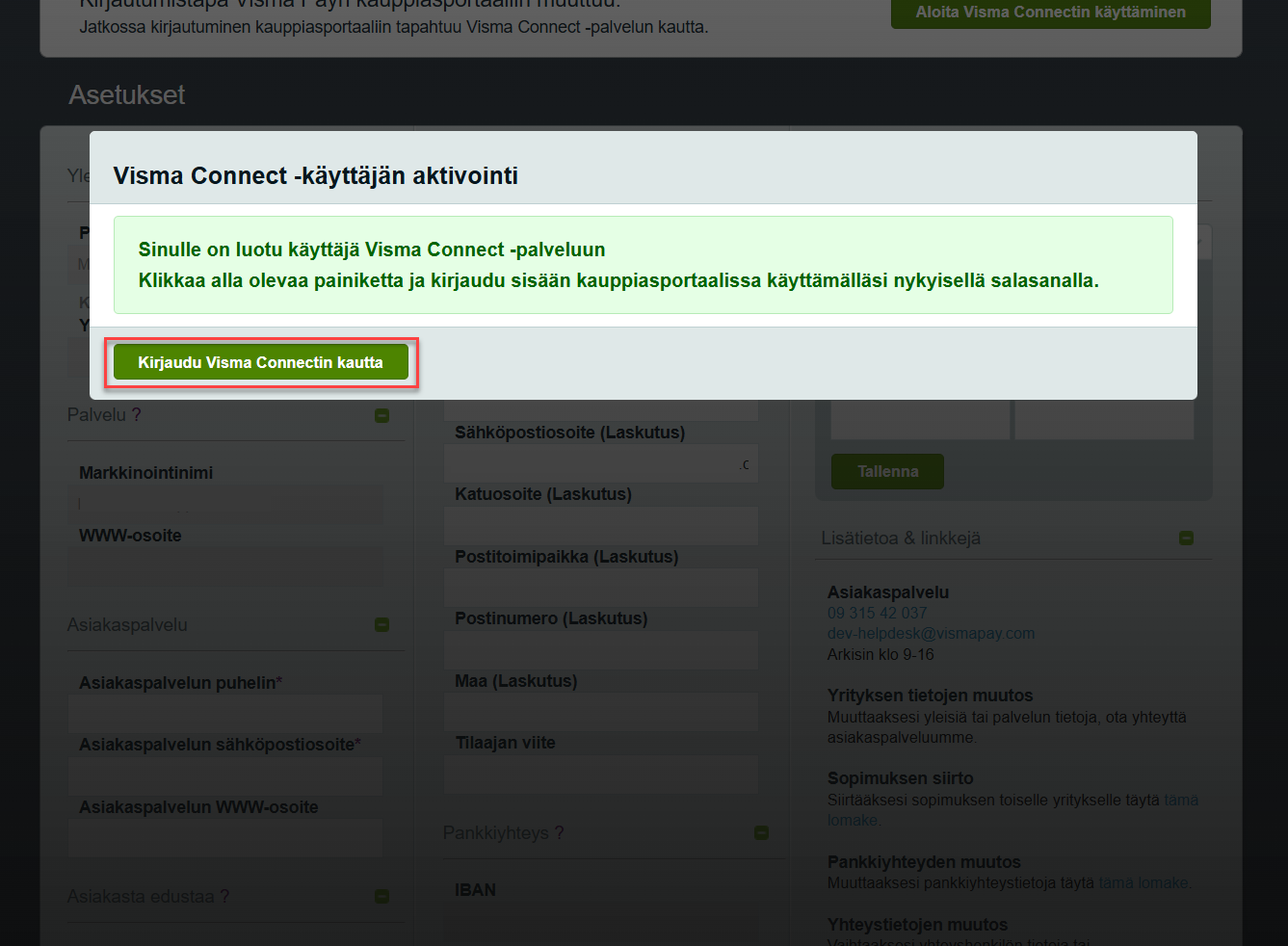Focus the Sähköpostiosoite (Laskutus) field
This screenshot has width=1288, height=946.
601,464
